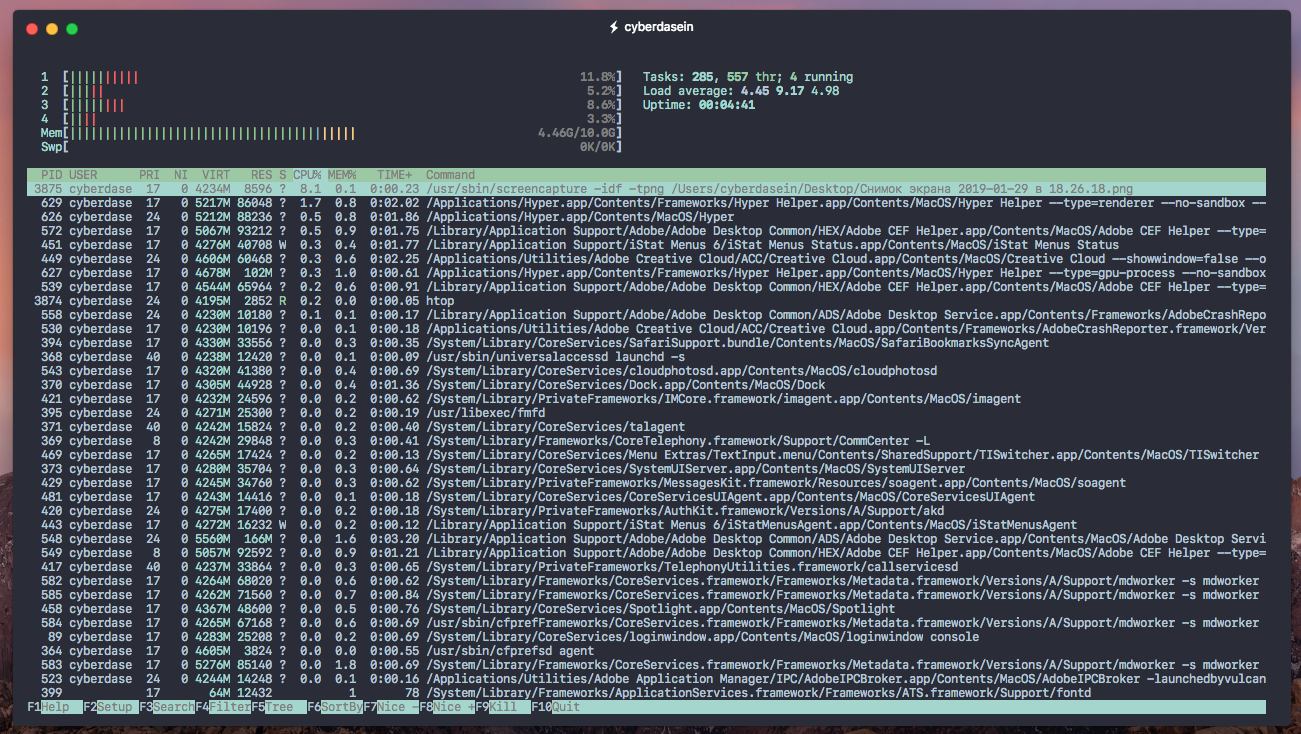Select the htop process row
1301x734 pixels.
440,301
